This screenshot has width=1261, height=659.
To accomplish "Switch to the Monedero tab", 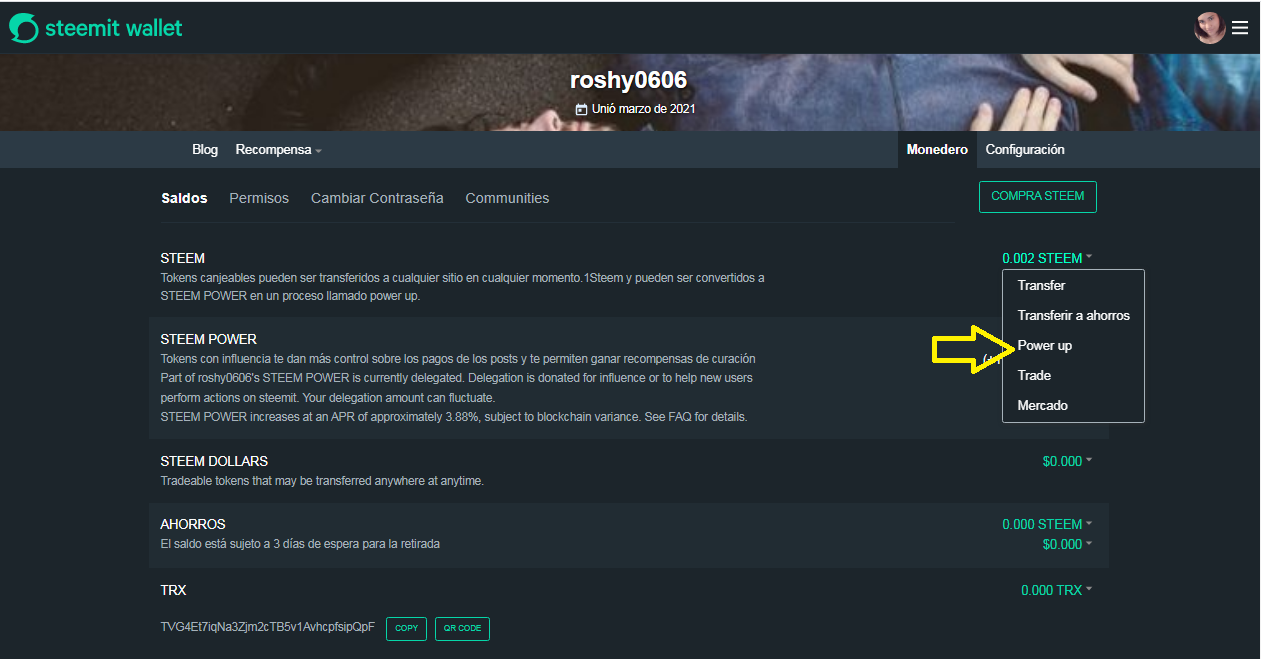I will point(937,150).
